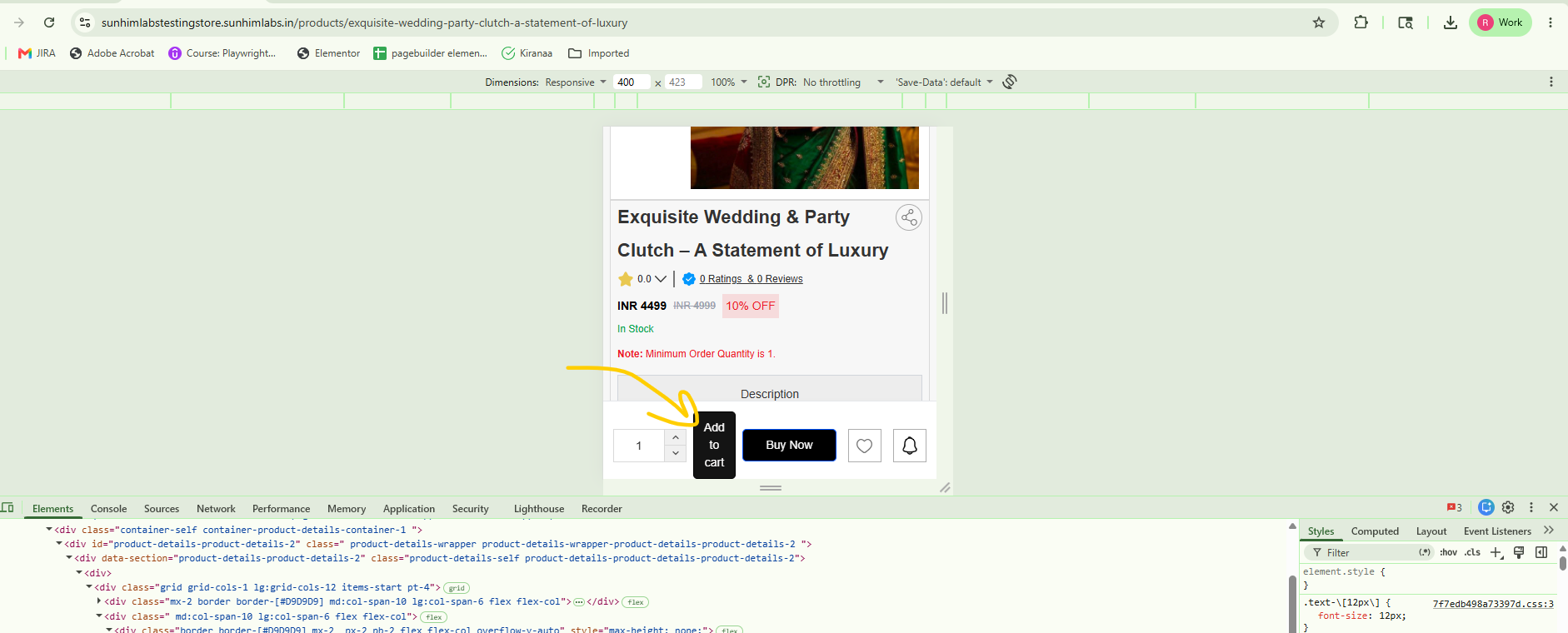Expand the 0.0 rating chevron
Viewport: 1568px width, 633px height.
(661, 279)
